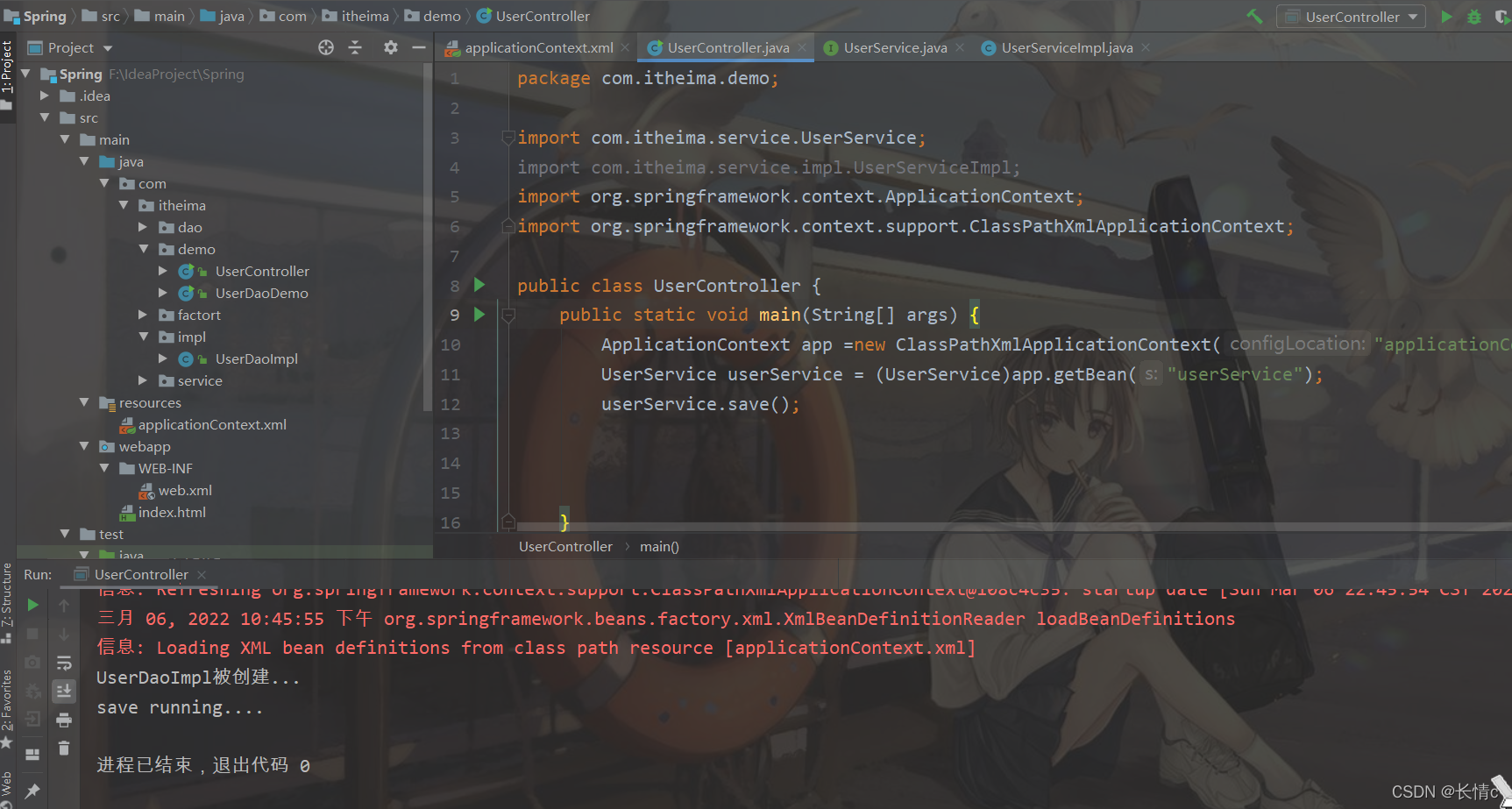
Task: Open Project panel settings gear
Action: click(x=391, y=47)
